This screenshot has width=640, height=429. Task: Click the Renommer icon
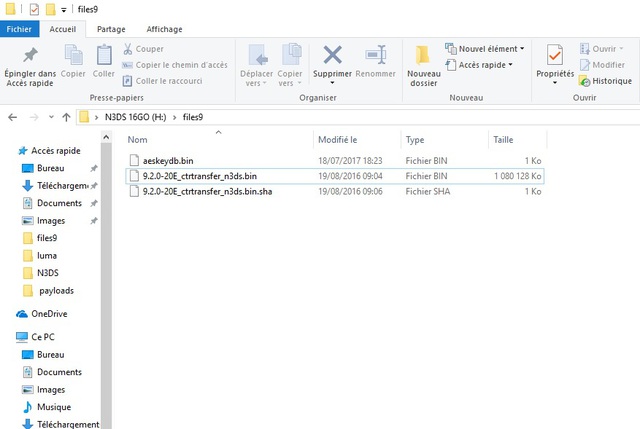point(375,57)
